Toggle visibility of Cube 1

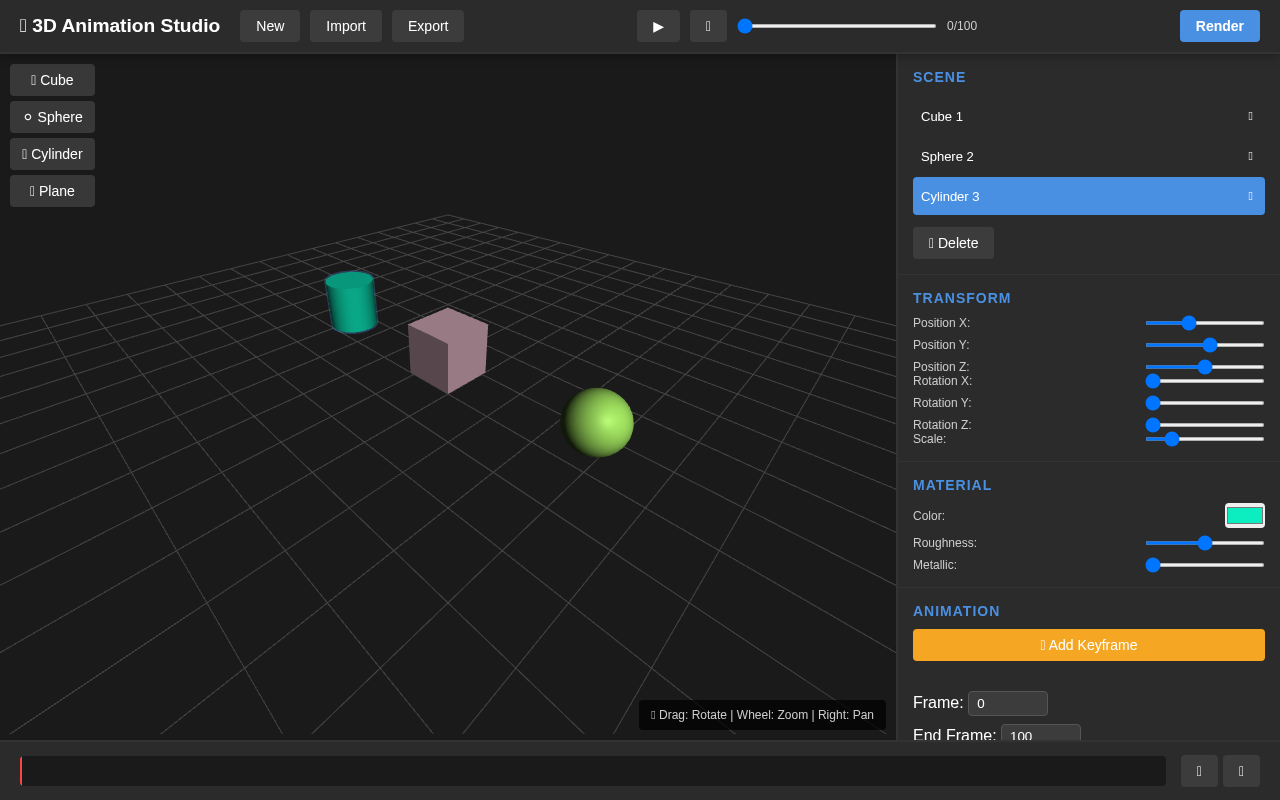pyautogui.click(x=1250, y=116)
